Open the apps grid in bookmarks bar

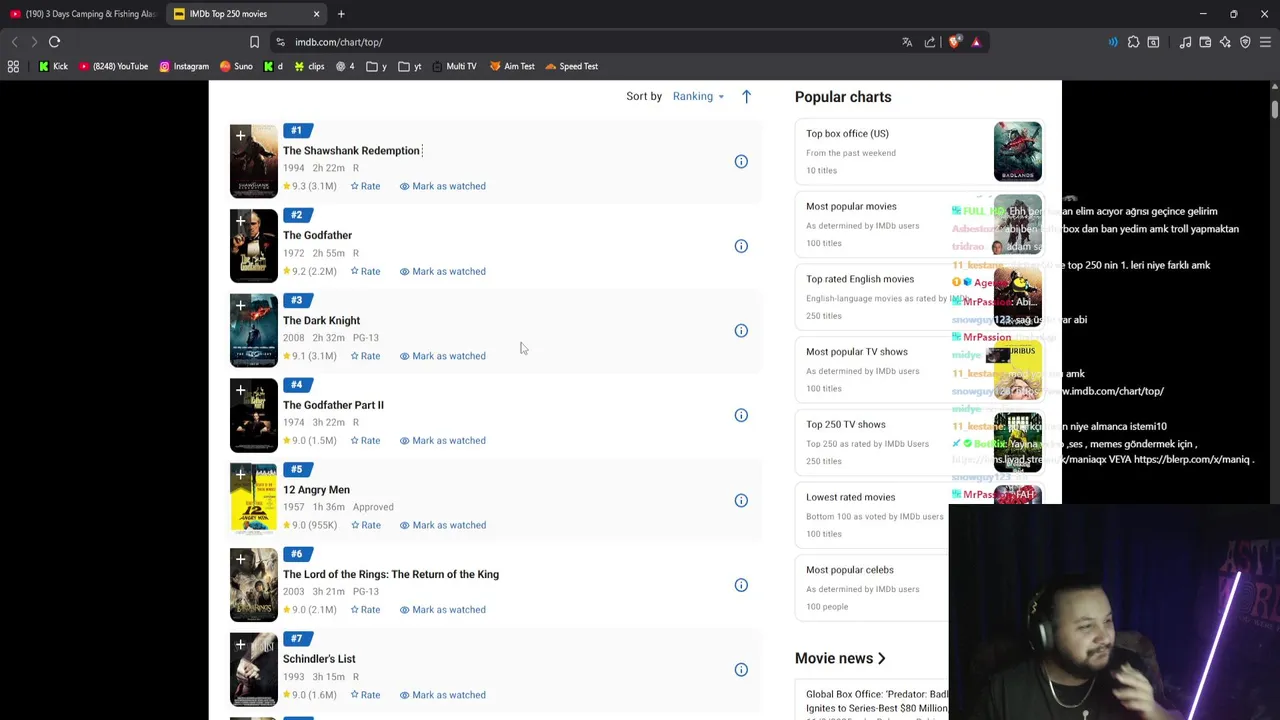tap(13, 66)
